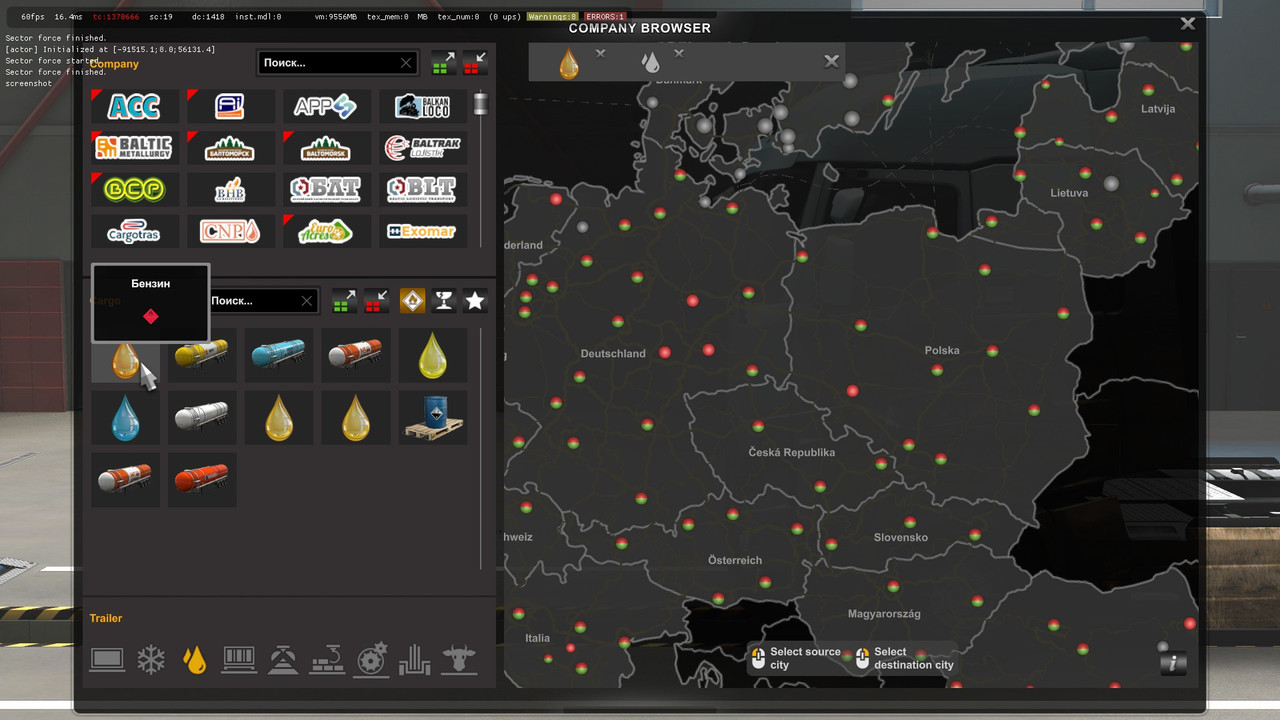Toggle the container trailer type

pos(239,660)
